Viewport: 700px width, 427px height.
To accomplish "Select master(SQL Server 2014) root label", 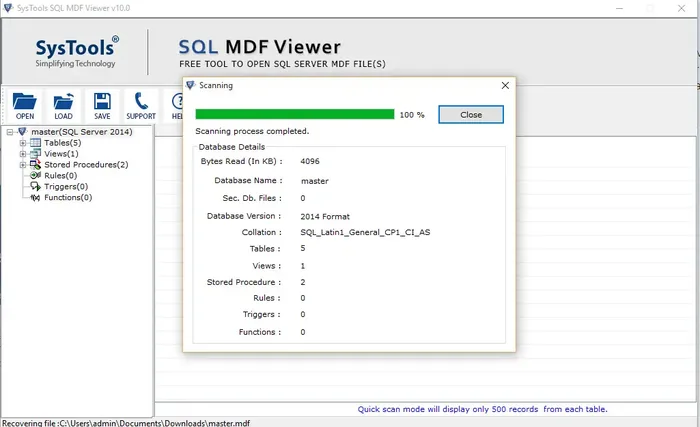I will tap(82, 132).
